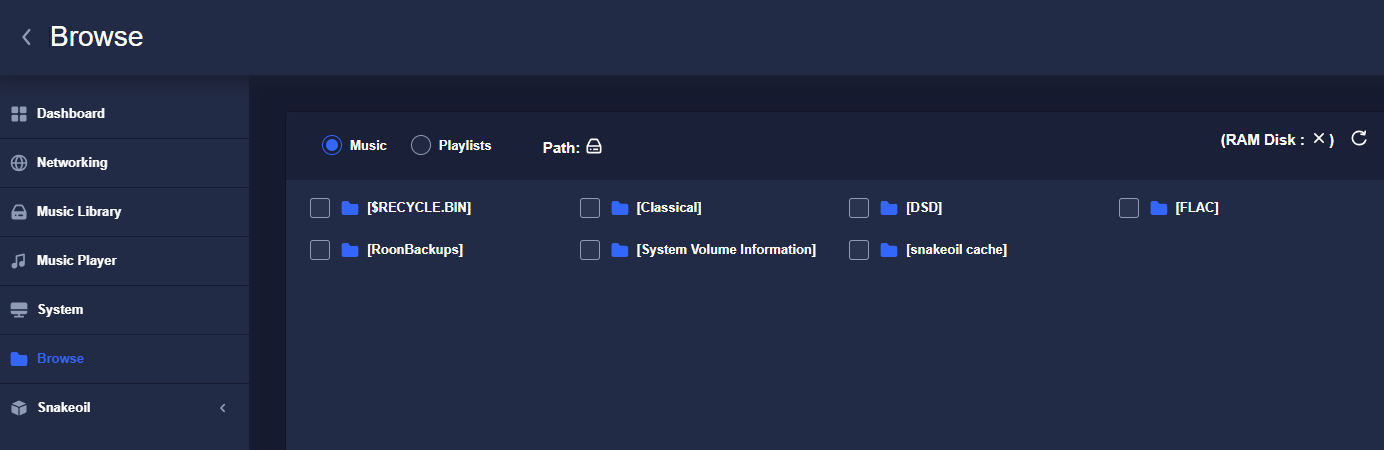Open the [System Volume Information] folder

(726, 250)
